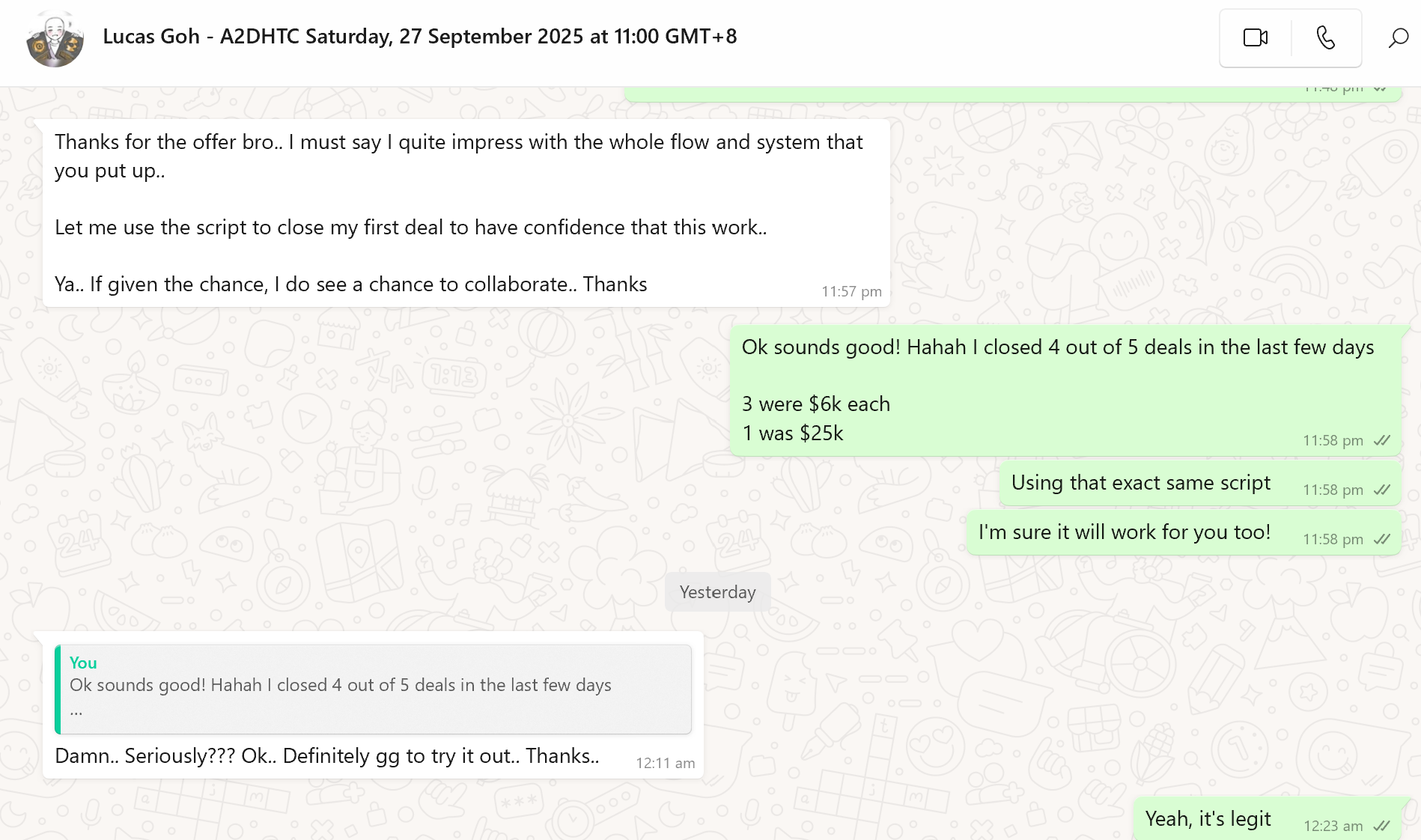Viewport: 1421px width, 840px height.
Task: Select the "Using that exact same script" bubble
Action: (1140, 483)
